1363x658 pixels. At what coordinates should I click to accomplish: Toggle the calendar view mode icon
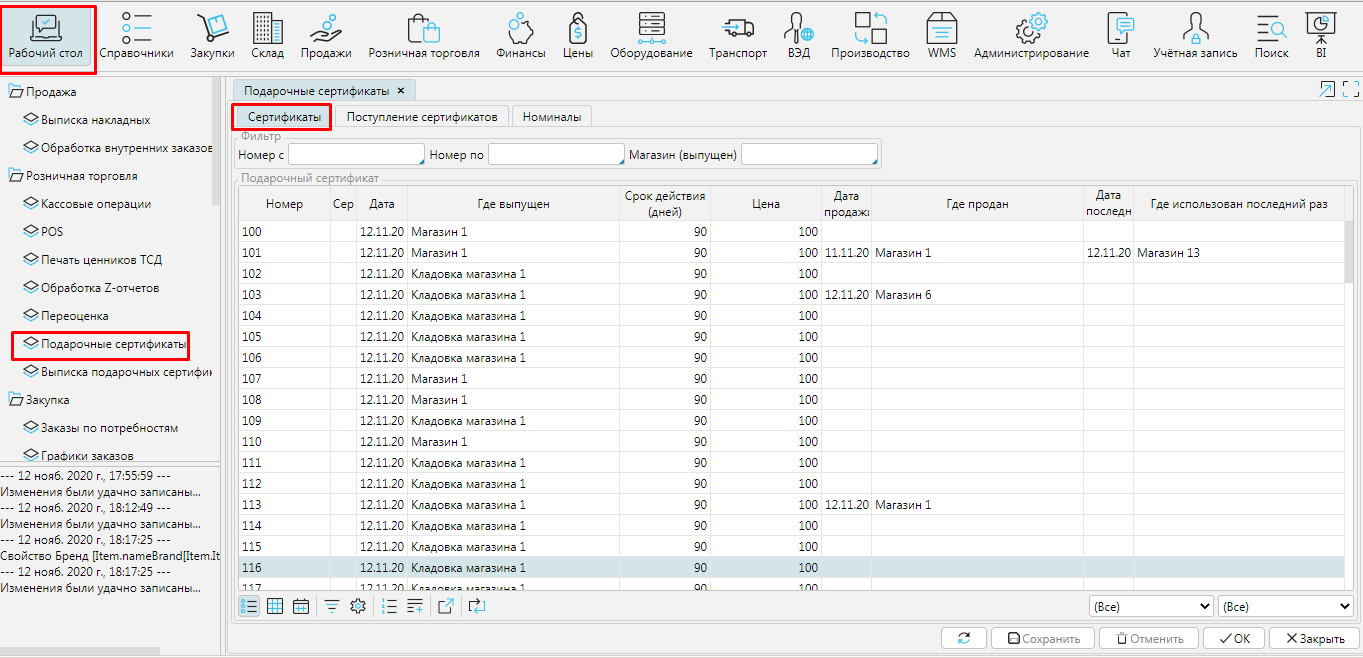click(300, 606)
